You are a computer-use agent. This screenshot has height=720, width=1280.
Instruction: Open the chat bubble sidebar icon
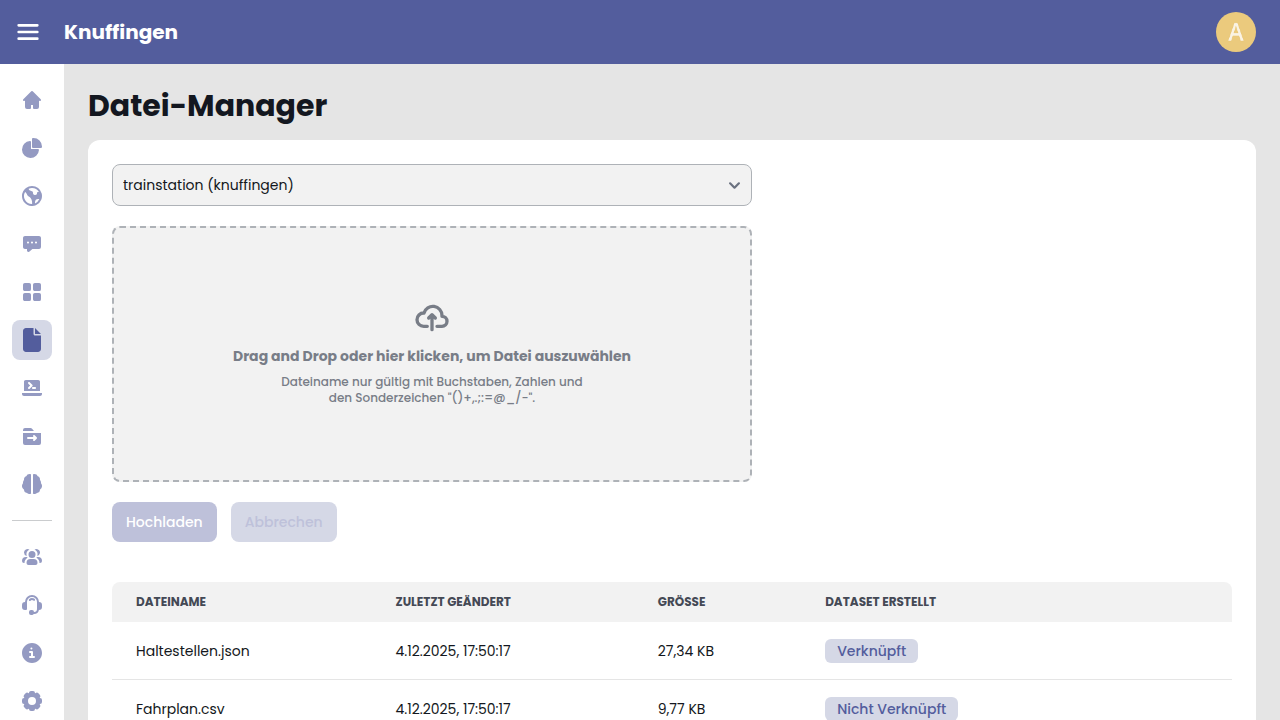[32, 244]
